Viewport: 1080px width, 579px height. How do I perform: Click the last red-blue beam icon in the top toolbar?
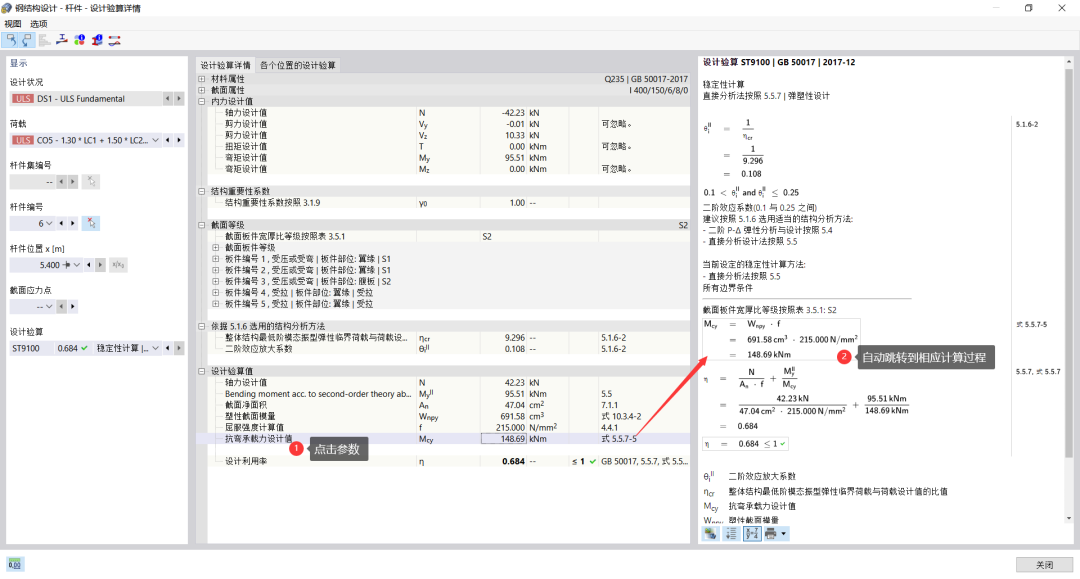pyautogui.click(x=115, y=40)
